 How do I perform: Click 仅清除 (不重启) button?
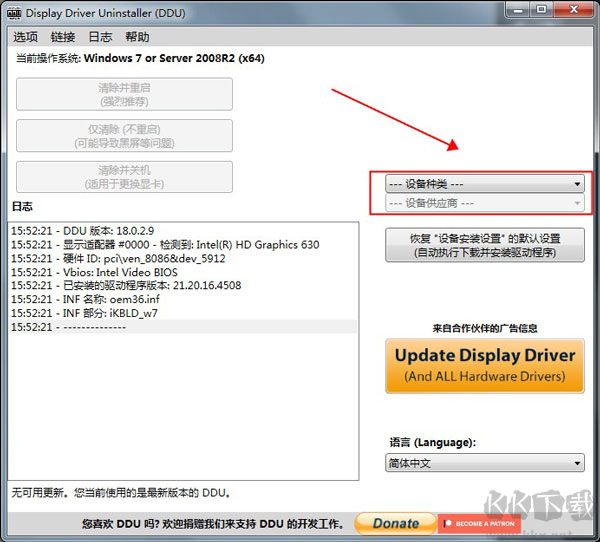pos(124,136)
